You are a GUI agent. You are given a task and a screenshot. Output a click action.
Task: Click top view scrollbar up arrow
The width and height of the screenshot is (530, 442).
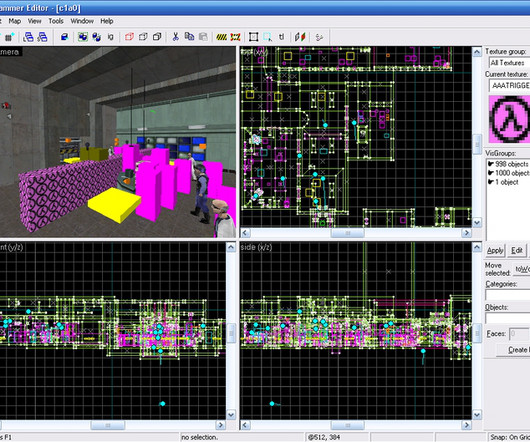tap(477, 52)
